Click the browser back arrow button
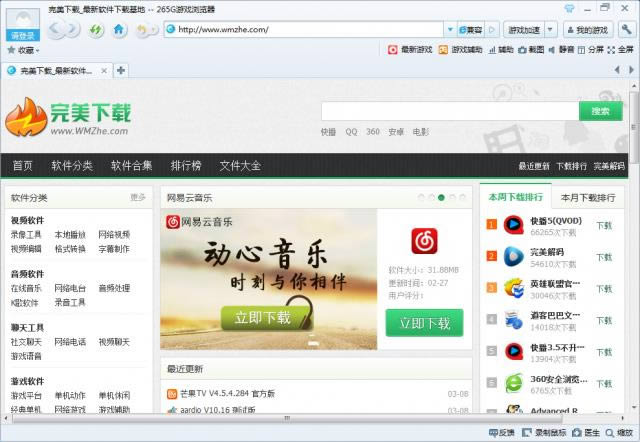Screen dimensions: 640x442 [56, 29]
